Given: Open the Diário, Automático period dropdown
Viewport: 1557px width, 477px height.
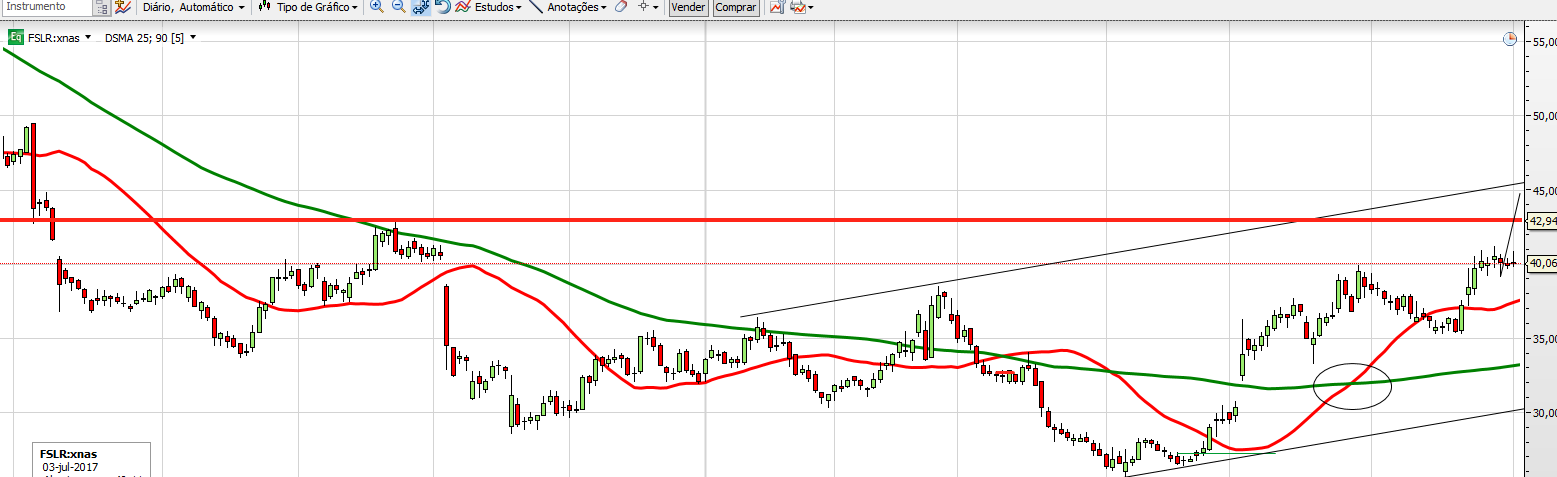Looking at the screenshot, I should point(193,7).
